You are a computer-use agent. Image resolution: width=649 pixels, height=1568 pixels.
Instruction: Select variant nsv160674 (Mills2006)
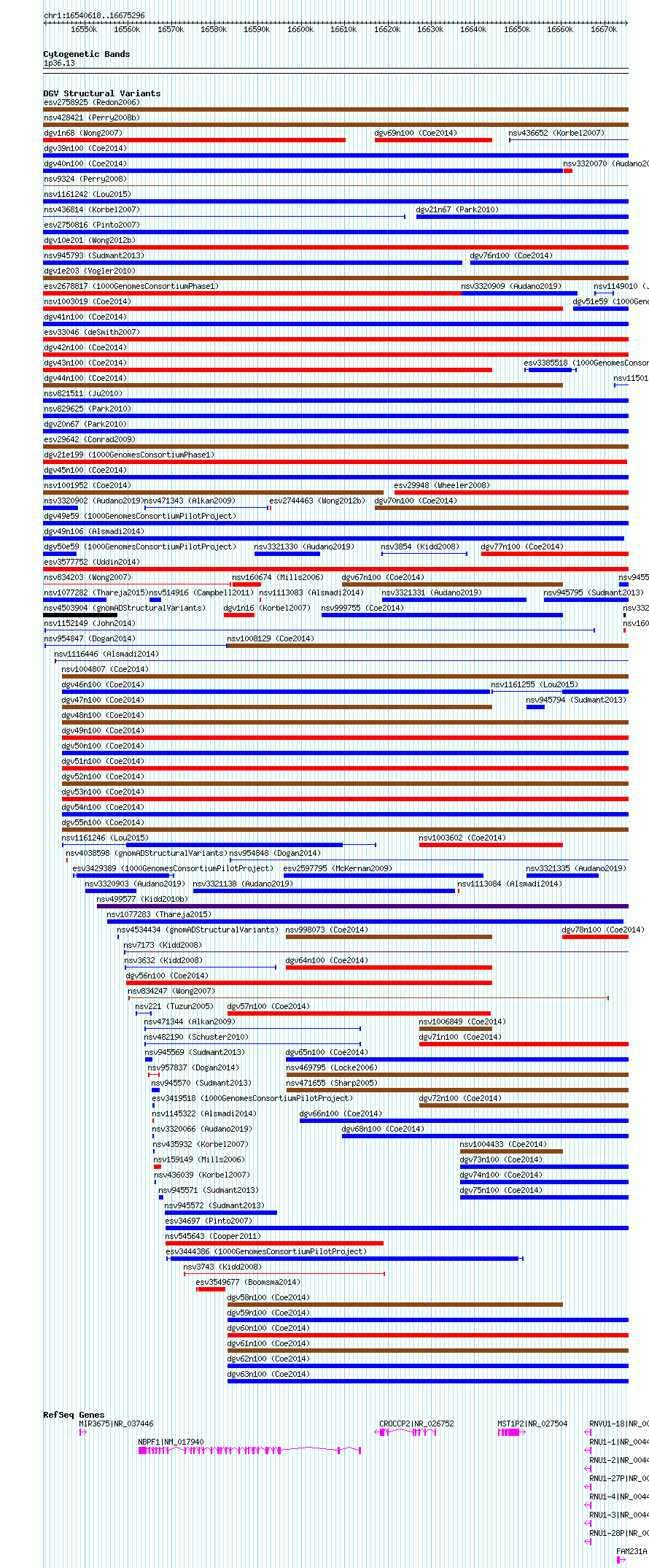pyautogui.click(x=278, y=577)
